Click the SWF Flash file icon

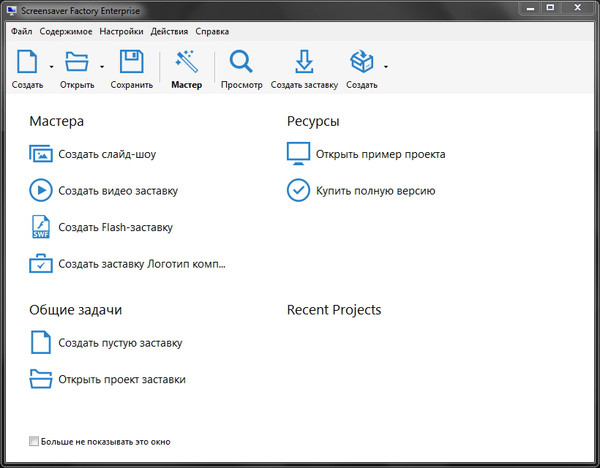pyautogui.click(x=41, y=227)
